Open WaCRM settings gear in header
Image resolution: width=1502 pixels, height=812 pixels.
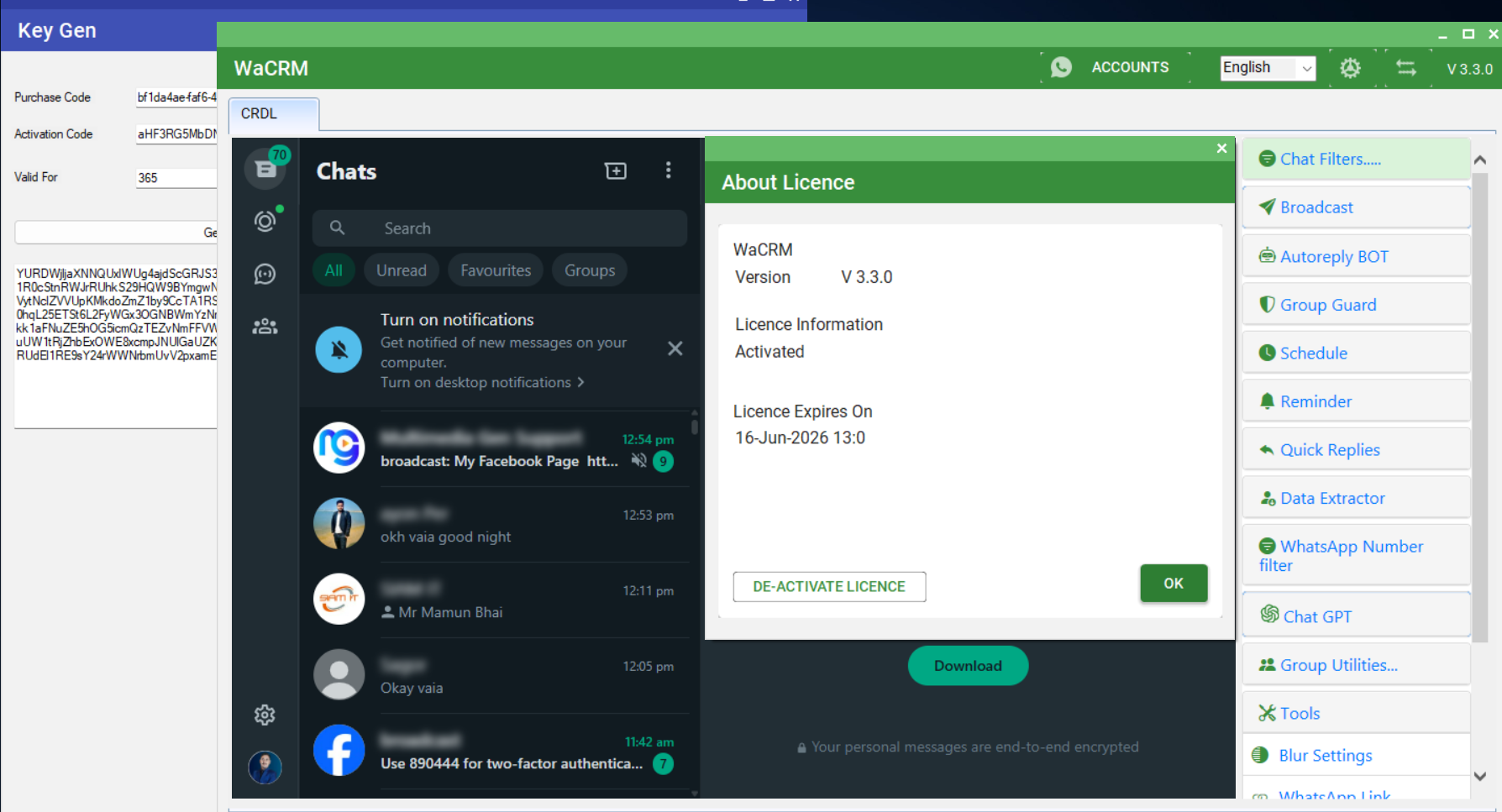point(1350,68)
